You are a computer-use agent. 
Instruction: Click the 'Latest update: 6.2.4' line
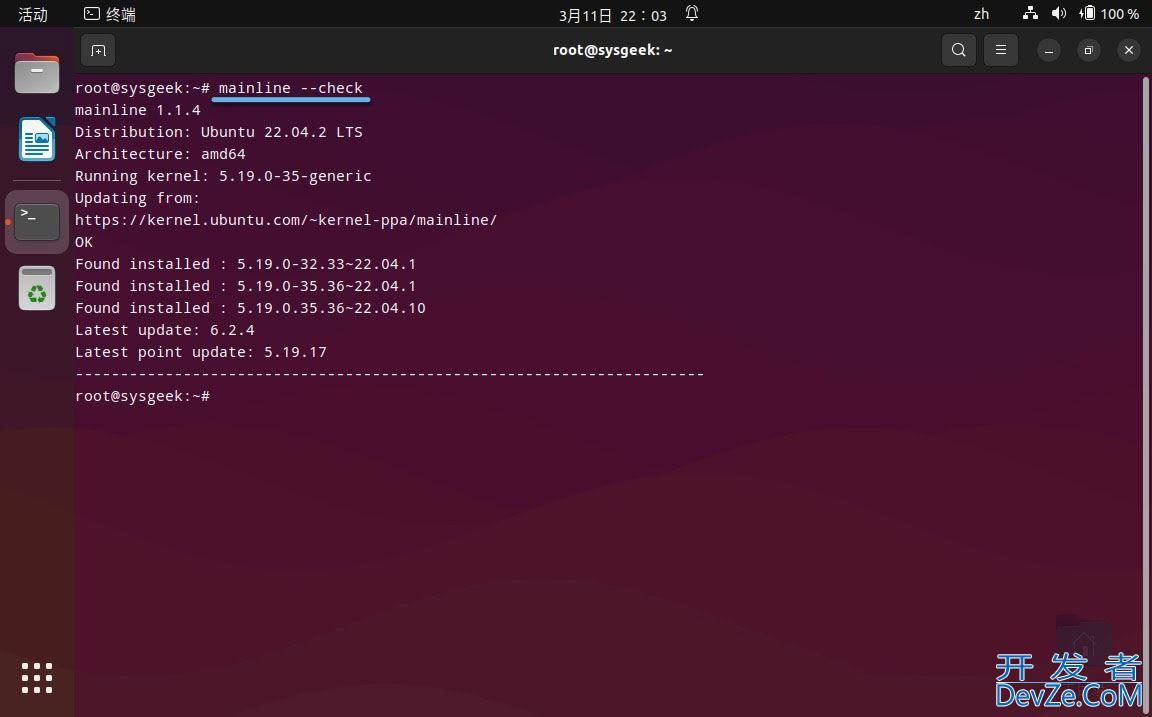tap(165, 331)
